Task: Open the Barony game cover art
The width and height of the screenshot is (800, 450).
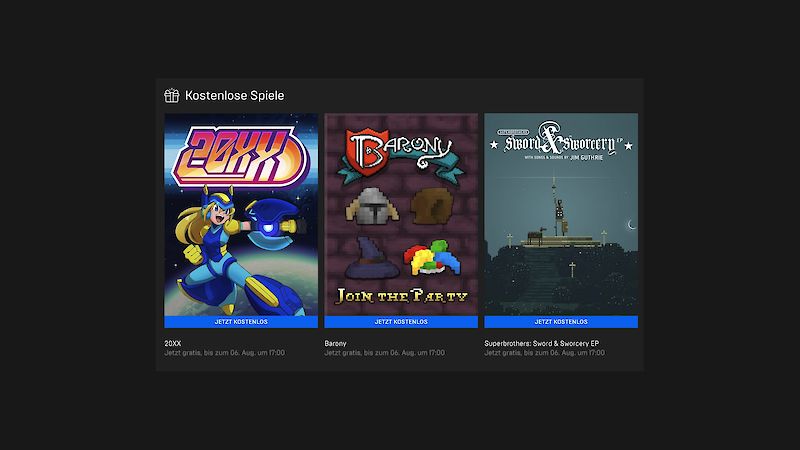Action: tap(401, 214)
